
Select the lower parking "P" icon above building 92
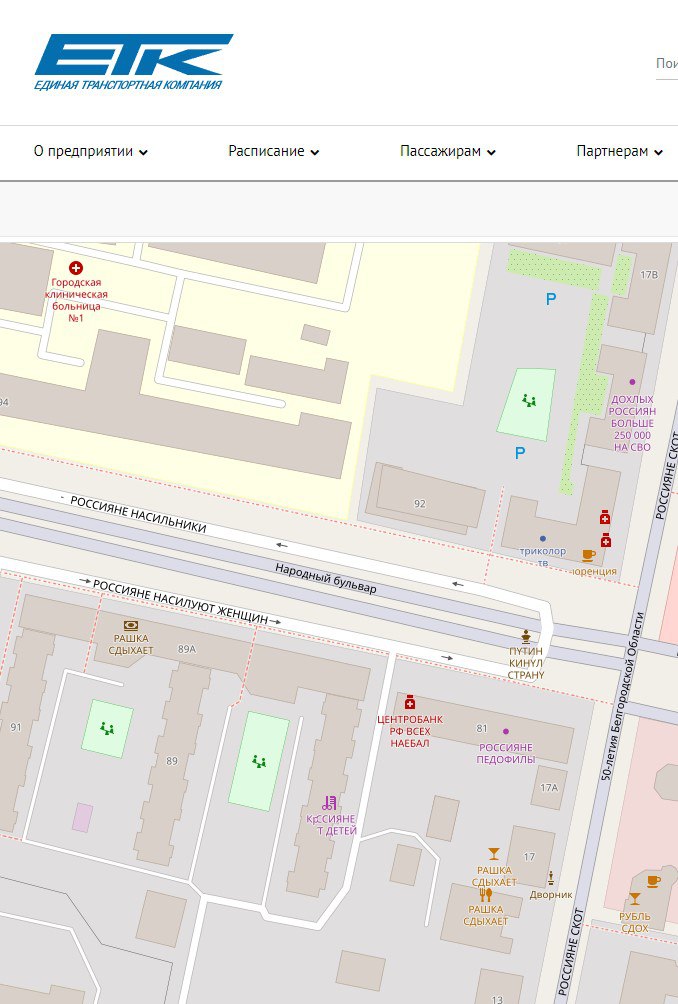pos(519,453)
